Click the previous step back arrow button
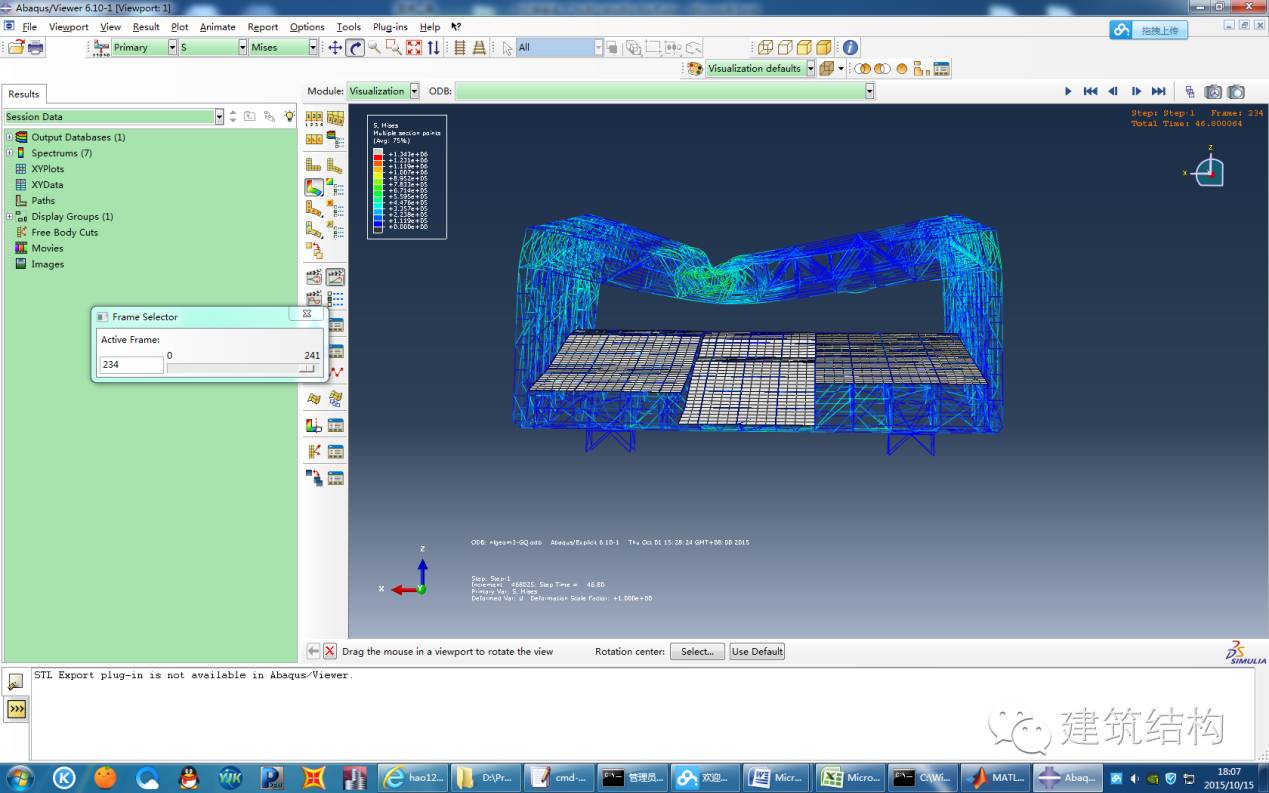 coord(313,651)
